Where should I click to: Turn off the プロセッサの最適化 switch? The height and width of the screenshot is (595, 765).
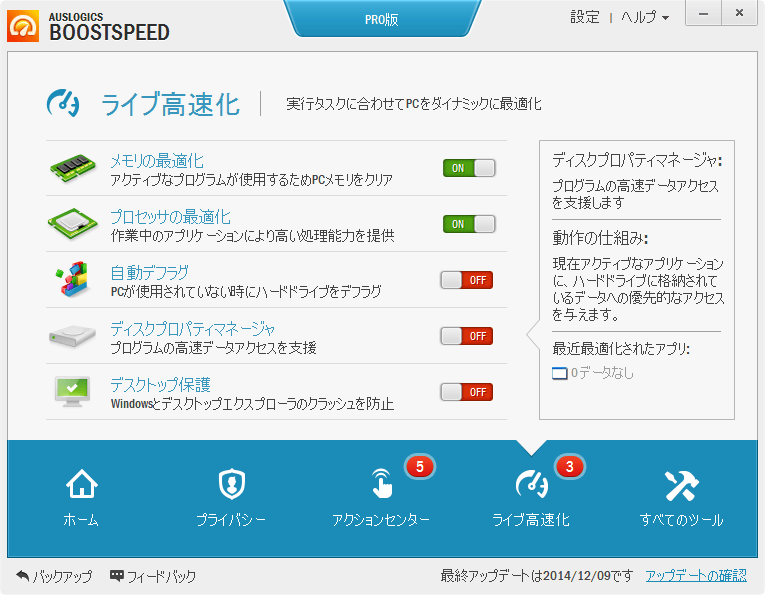point(469,224)
